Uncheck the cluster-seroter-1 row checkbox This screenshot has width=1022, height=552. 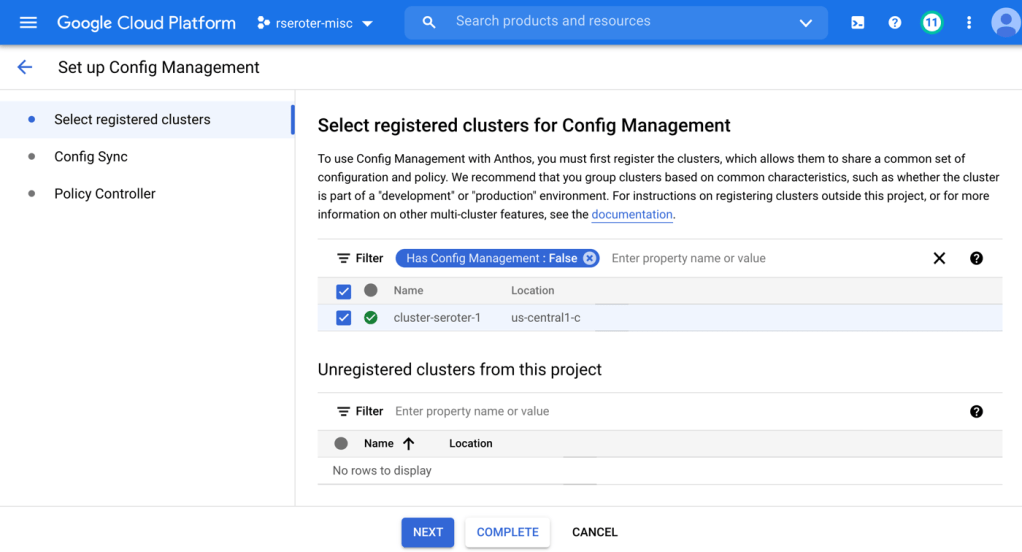point(344,318)
